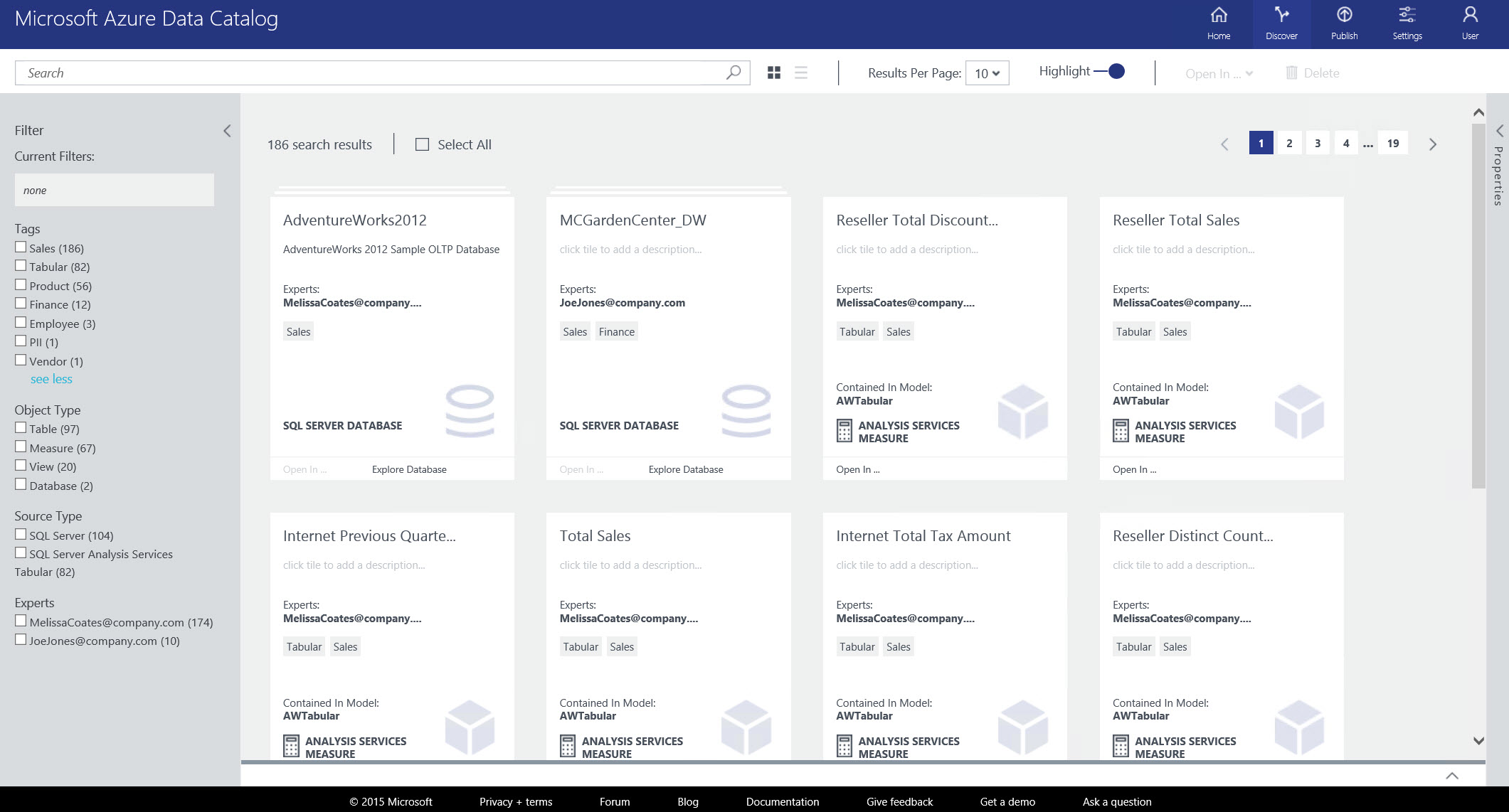Open Give feedback footer link
This screenshot has width=1509, height=812.
coord(899,801)
